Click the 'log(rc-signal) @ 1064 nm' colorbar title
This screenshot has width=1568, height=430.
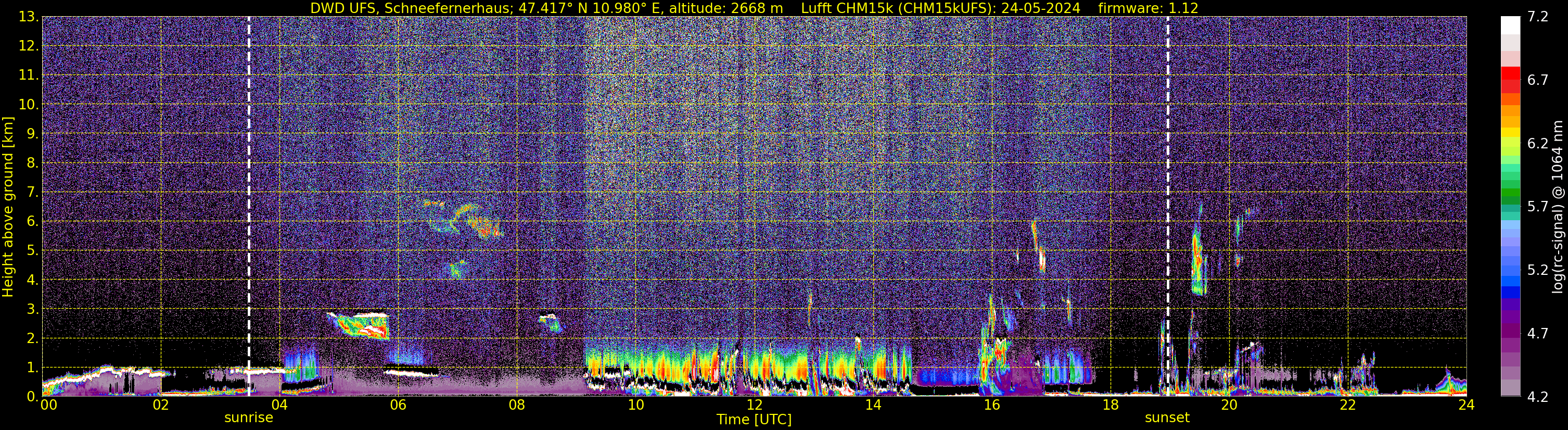click(x=1558, y=207)
